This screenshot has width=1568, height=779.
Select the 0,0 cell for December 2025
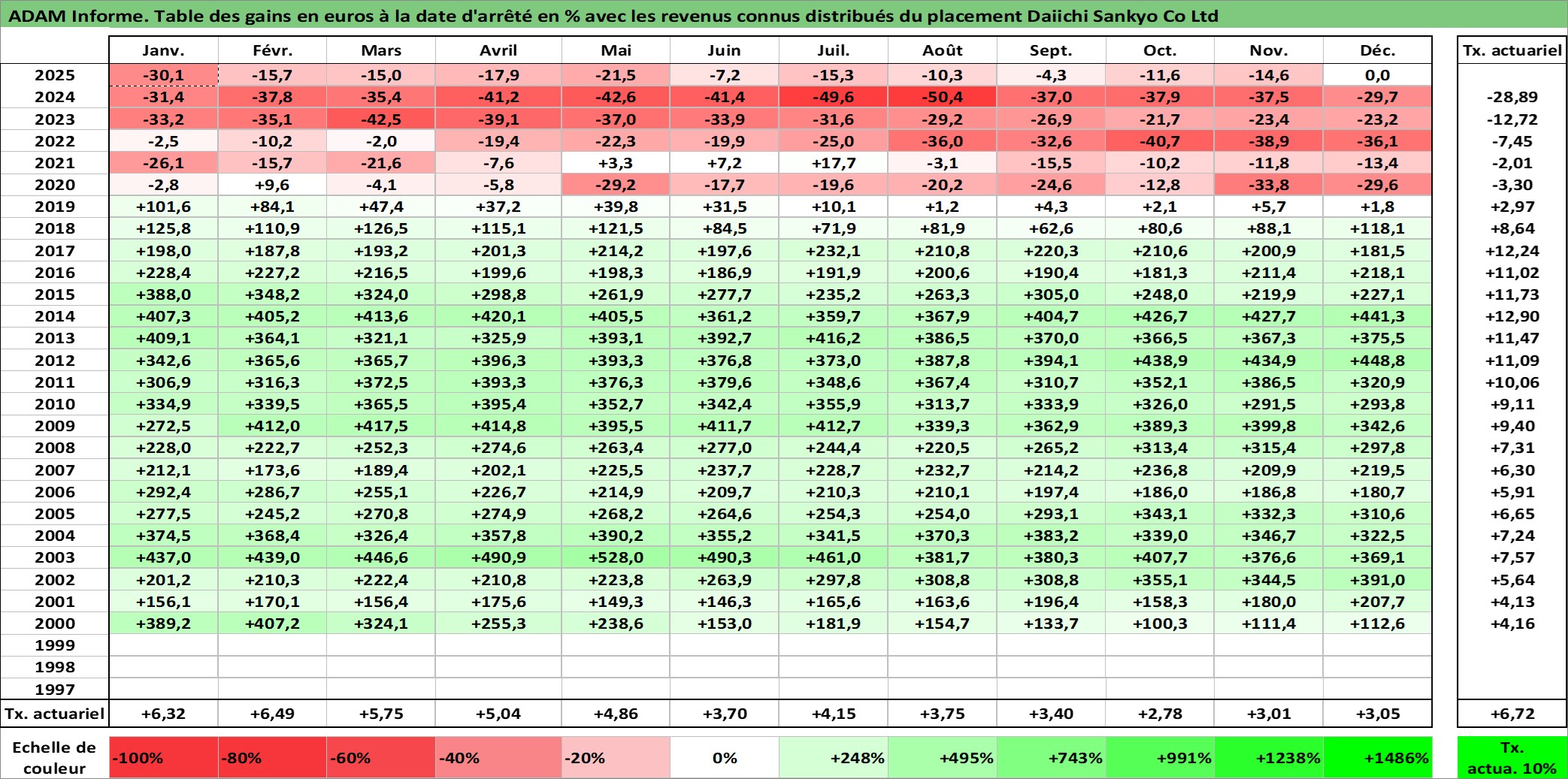coord(1377,75)
